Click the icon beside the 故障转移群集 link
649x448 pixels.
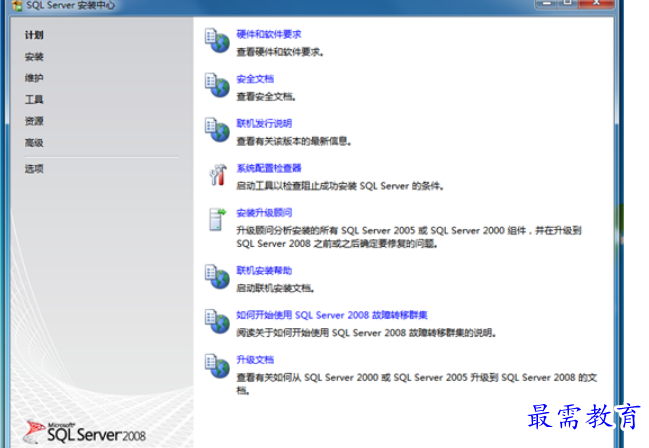(217, 321)
